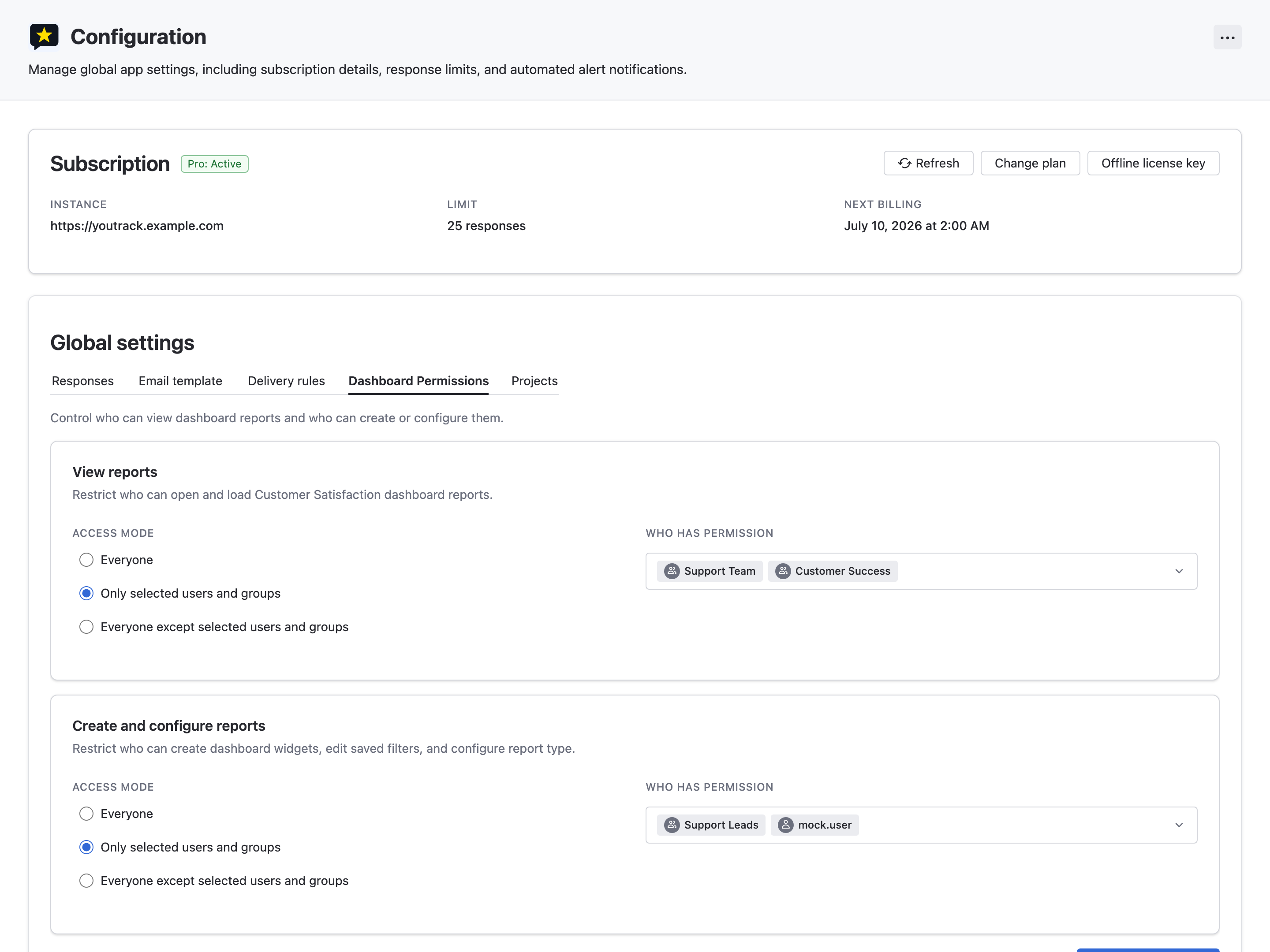The width and height of the screenshot is (1270, 952).
Task: Open the three-dots more options menu
Action: click(x=1227, y=37)
